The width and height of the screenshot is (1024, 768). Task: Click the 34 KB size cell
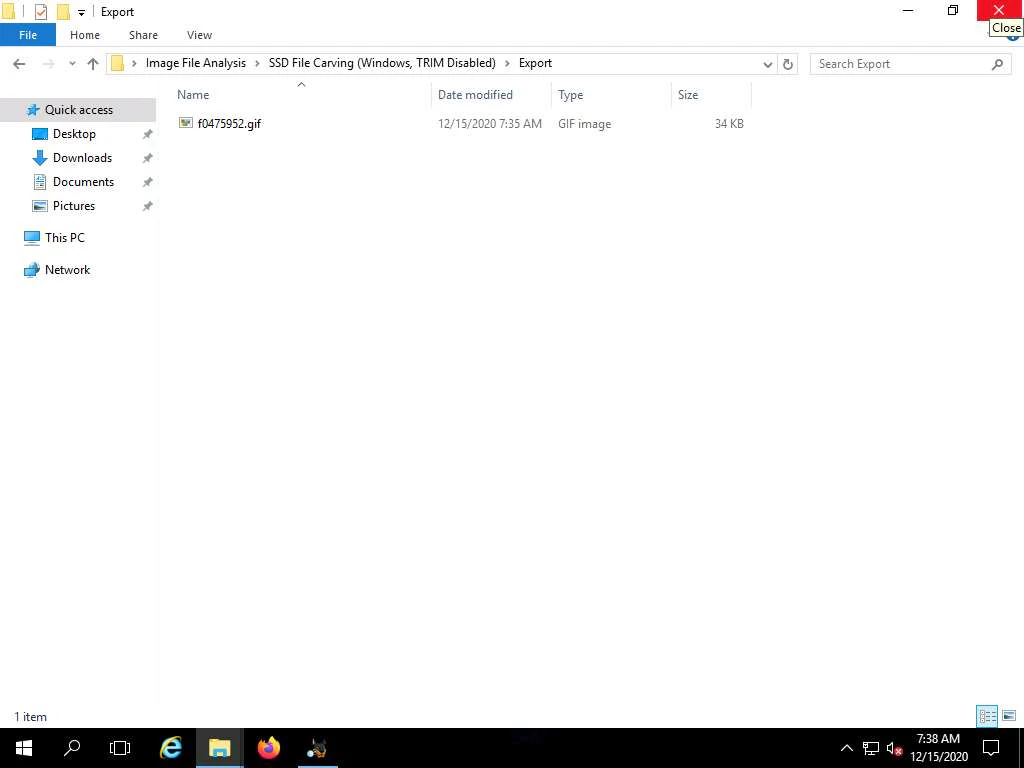pos(729,123)
